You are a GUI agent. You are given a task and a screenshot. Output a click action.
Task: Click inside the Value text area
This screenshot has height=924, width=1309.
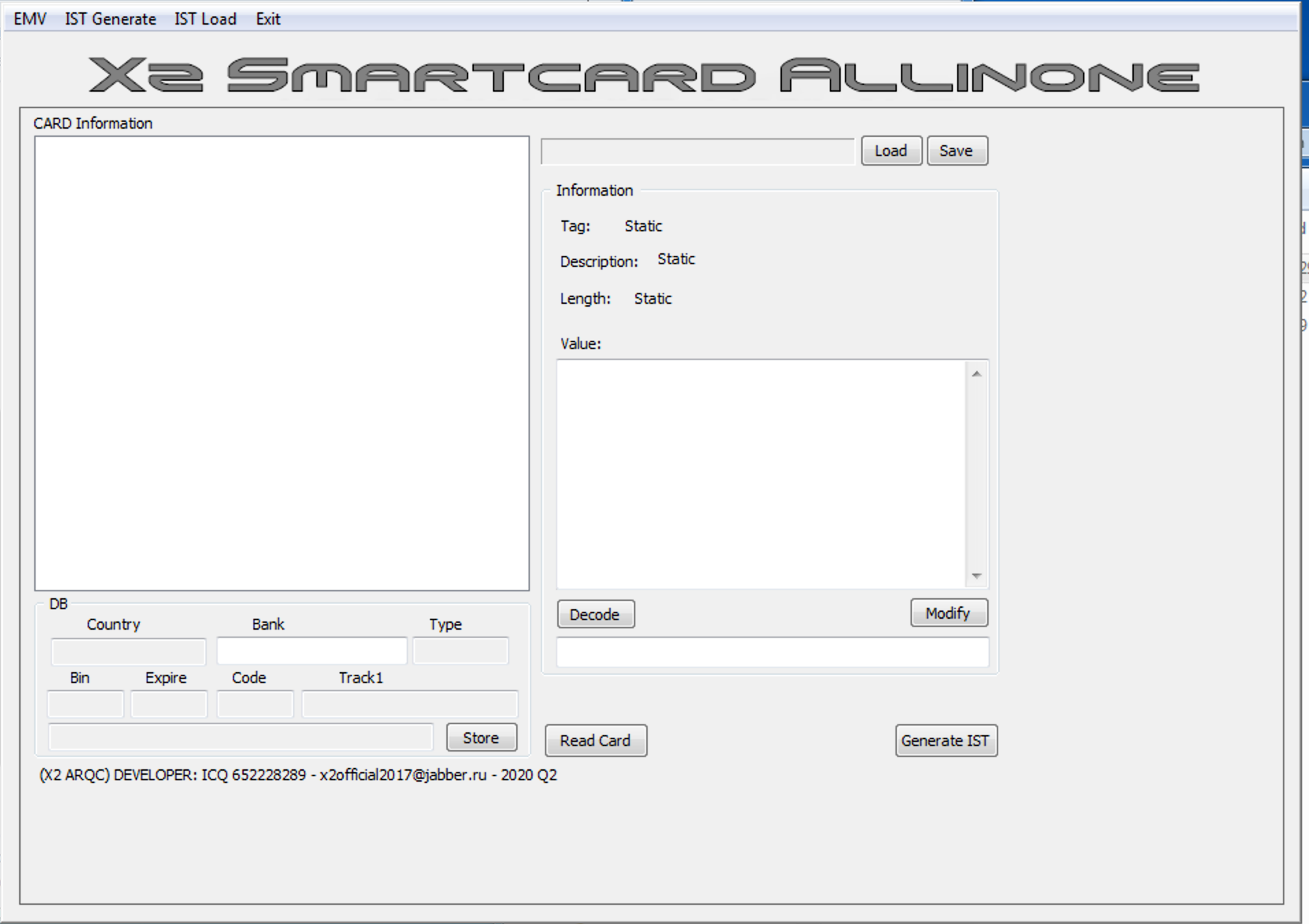(x=760, y=474)
